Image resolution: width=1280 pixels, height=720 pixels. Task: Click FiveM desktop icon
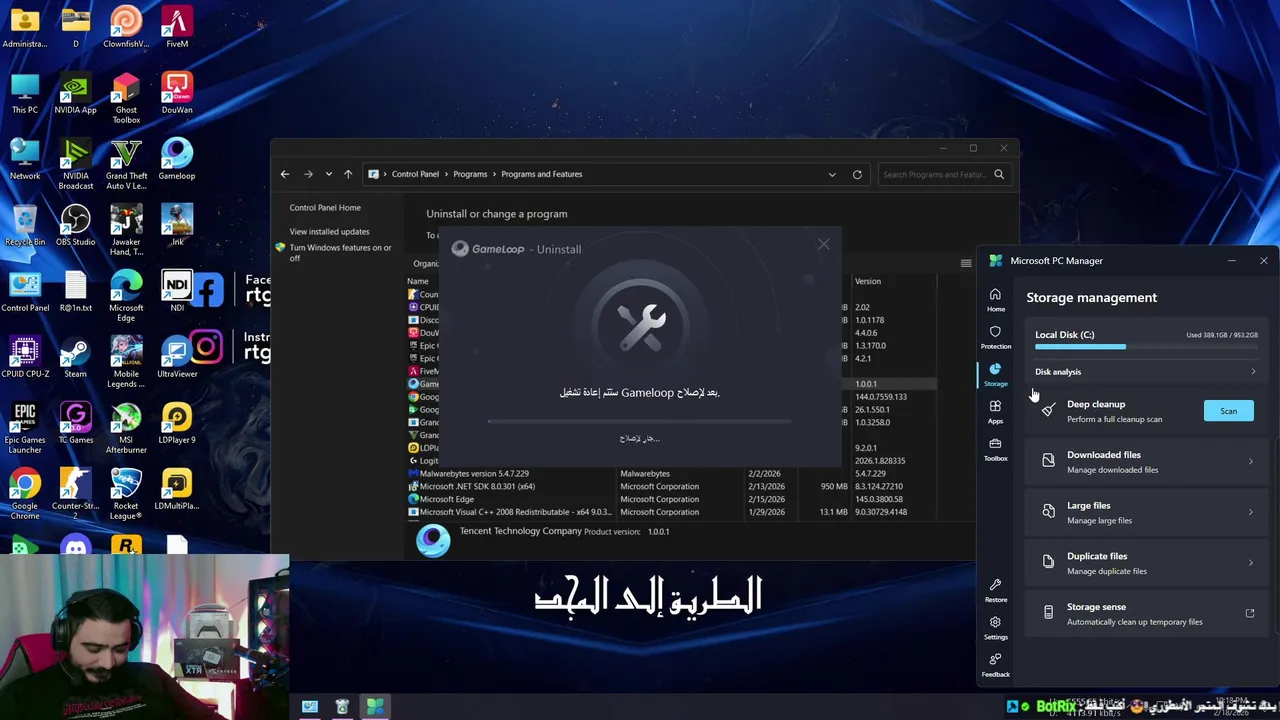[x=177, y=27]
